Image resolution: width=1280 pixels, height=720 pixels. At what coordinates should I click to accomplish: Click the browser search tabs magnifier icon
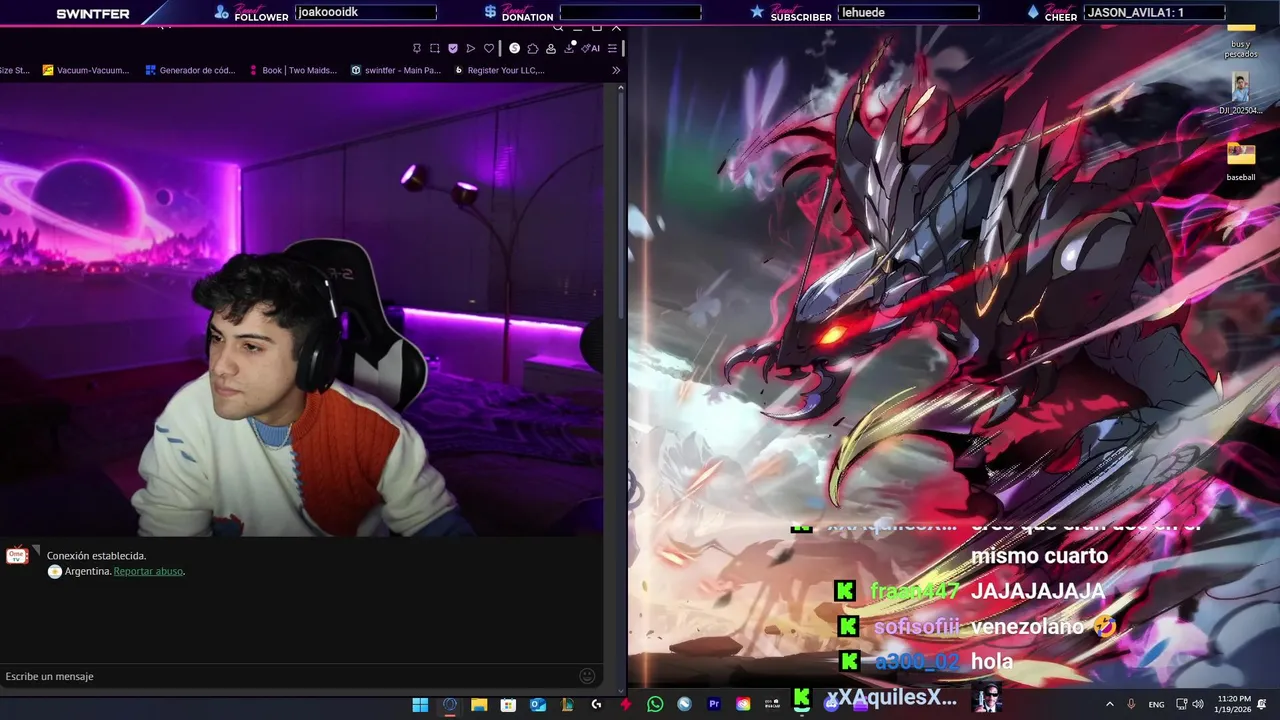[558, 27]
